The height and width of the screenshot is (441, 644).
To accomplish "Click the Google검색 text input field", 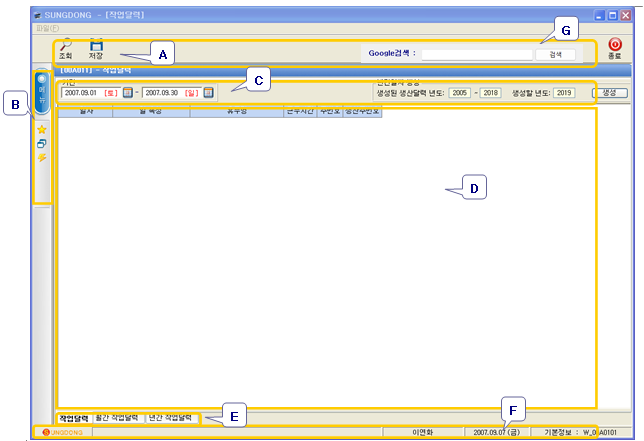I will [x=477, y=54].
